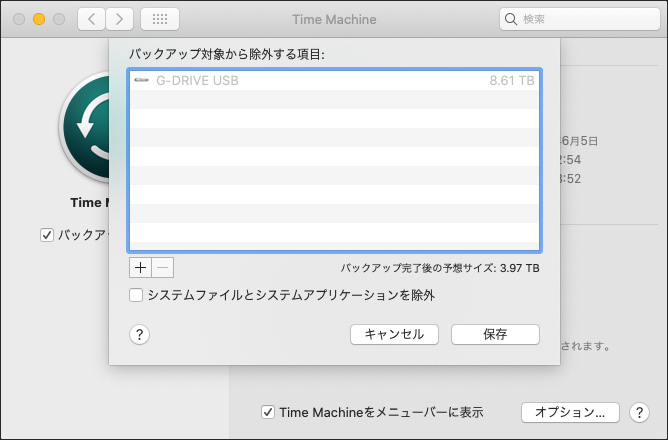Click the search field in the title bar

tap(580, 19)
